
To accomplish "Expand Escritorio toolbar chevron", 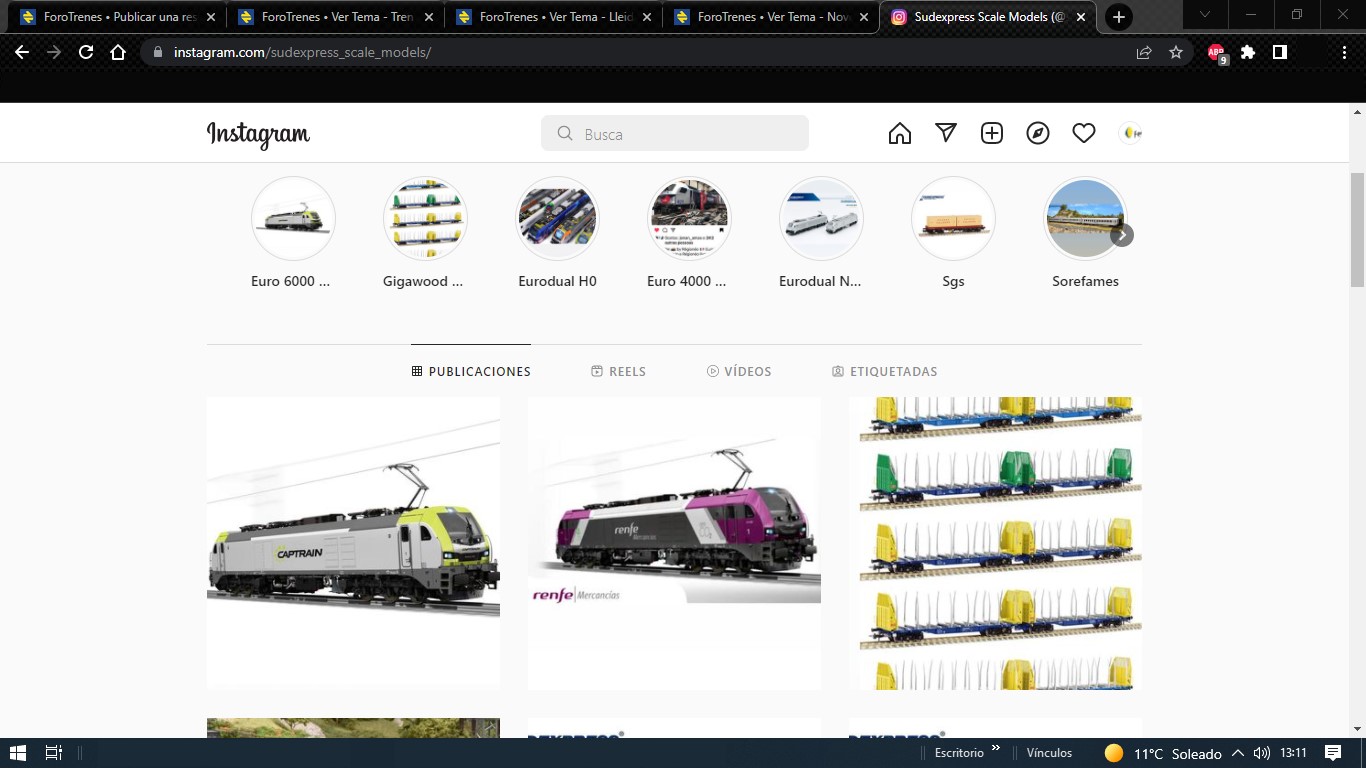I will 996,749.
